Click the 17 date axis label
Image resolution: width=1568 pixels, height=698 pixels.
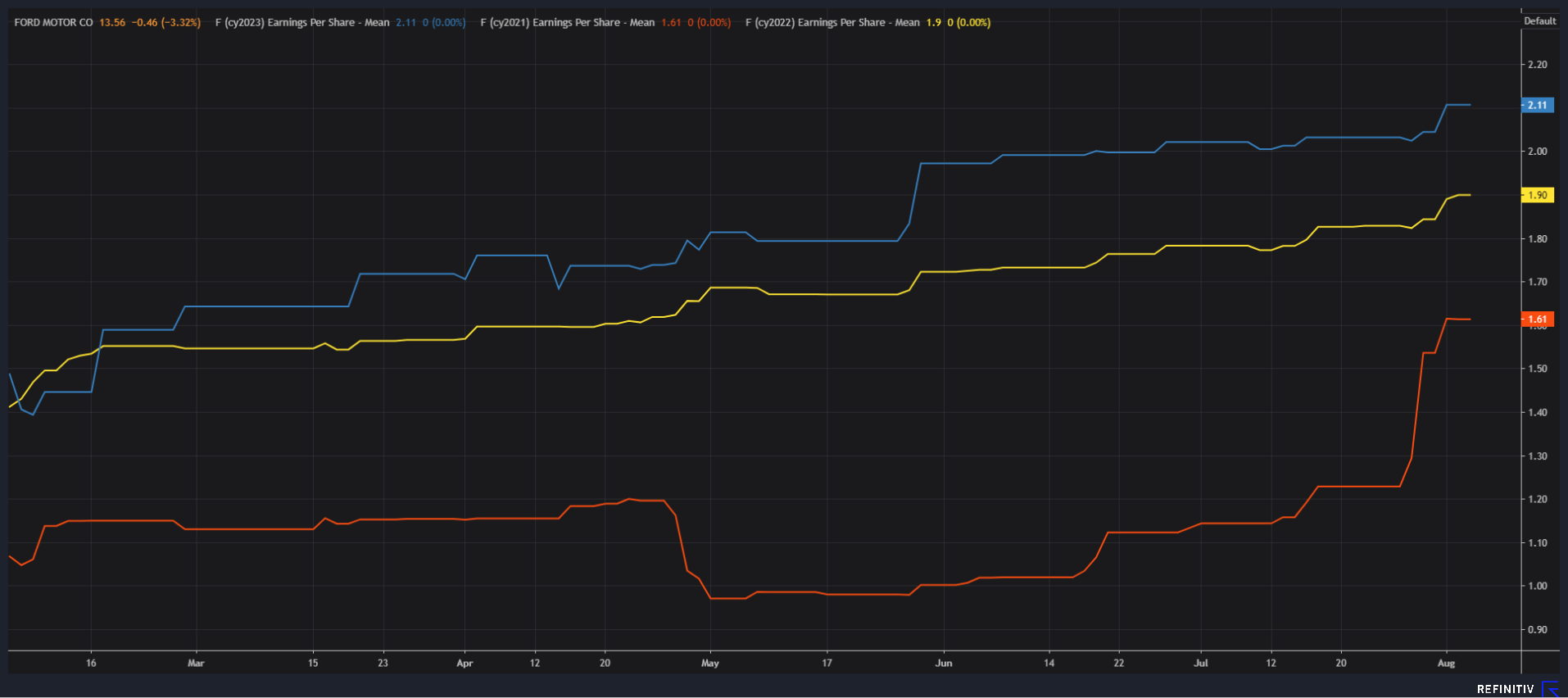[x=827, y=663]
